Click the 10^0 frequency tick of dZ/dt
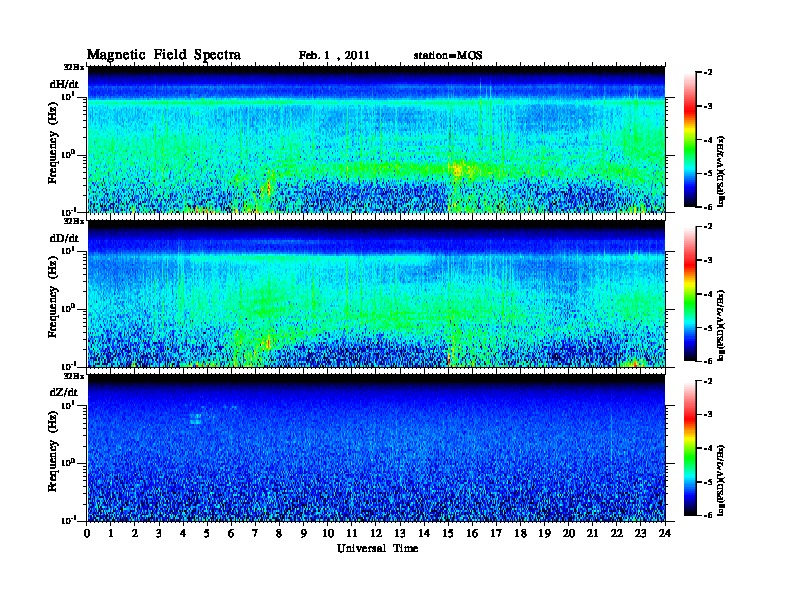792x612 pixels. tap(68, 463)
